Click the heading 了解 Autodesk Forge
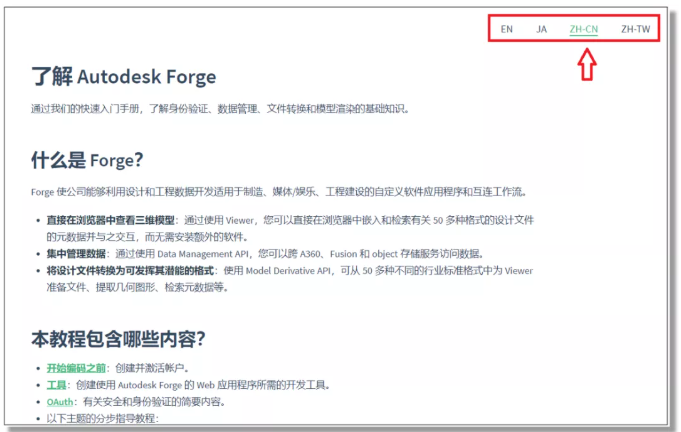 pyautogui.click(x=123, y=76)
